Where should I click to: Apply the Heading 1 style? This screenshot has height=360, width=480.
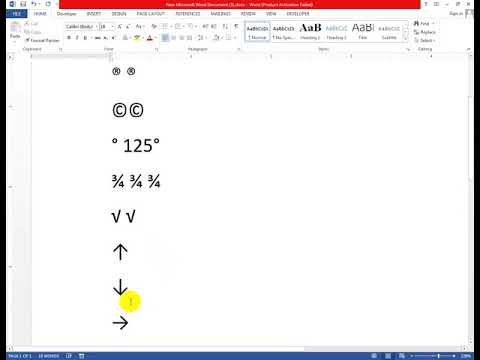tap(310, 32)
